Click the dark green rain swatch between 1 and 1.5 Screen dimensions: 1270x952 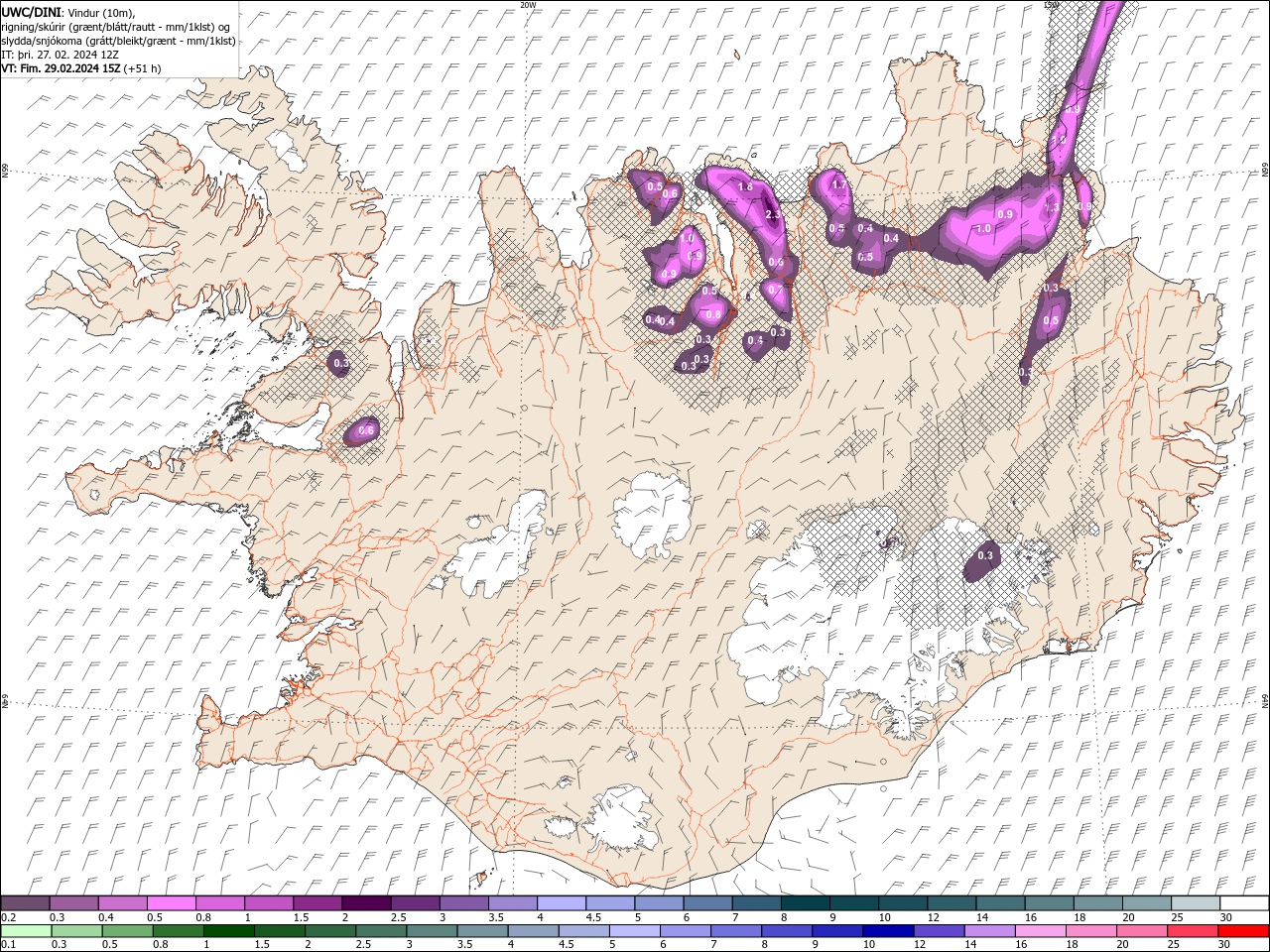(x=229, y=931)
